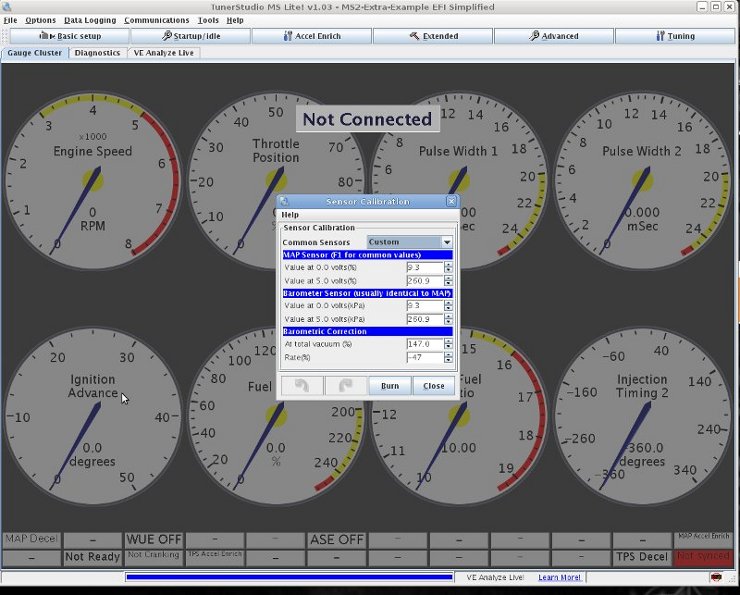
Task: Click the redo arrow button in Sensor Calibration
Action: (345, 385)
